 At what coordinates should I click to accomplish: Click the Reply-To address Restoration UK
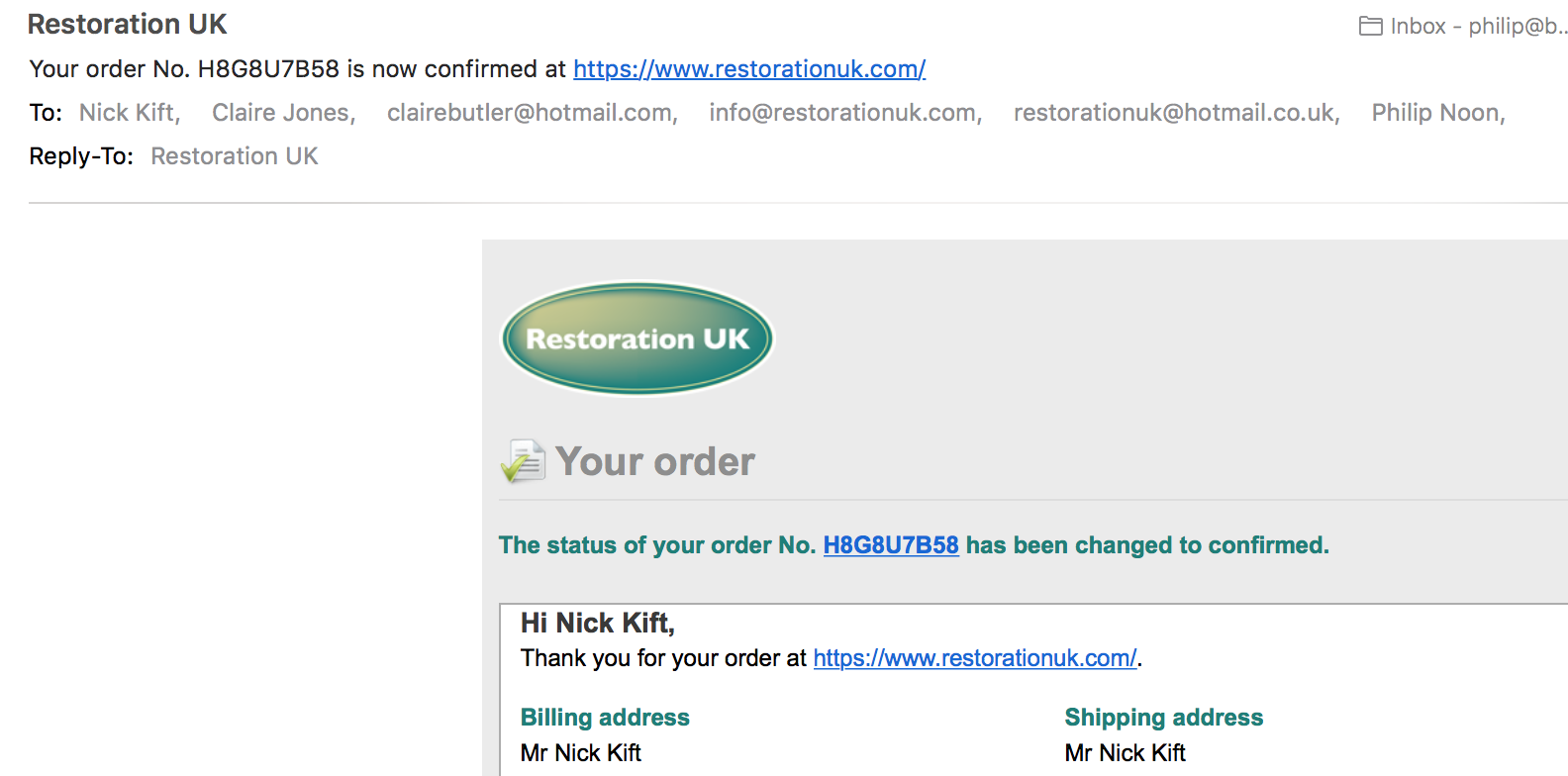(235, 156)
